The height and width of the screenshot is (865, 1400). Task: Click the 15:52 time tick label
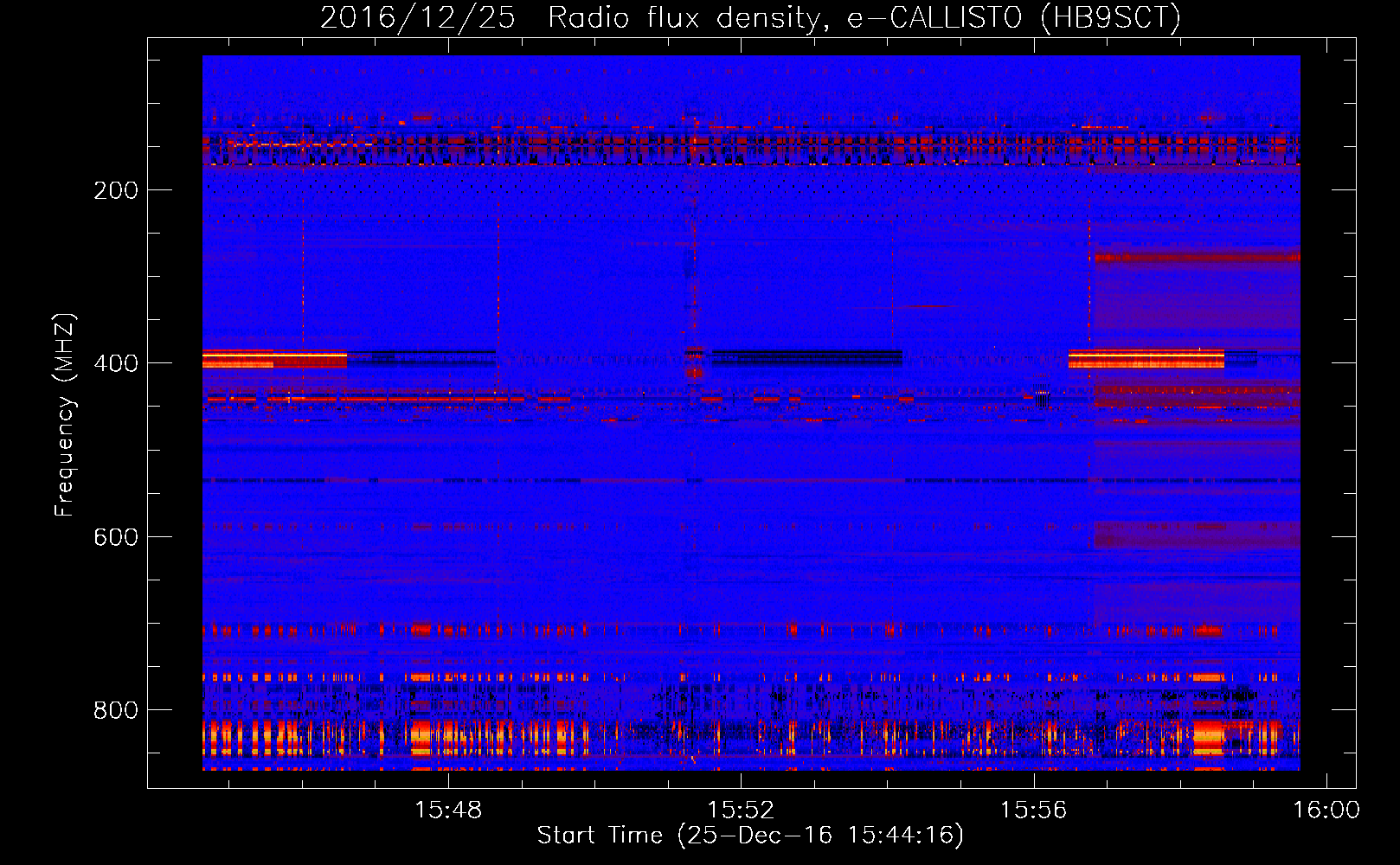(x=741, y=811)
